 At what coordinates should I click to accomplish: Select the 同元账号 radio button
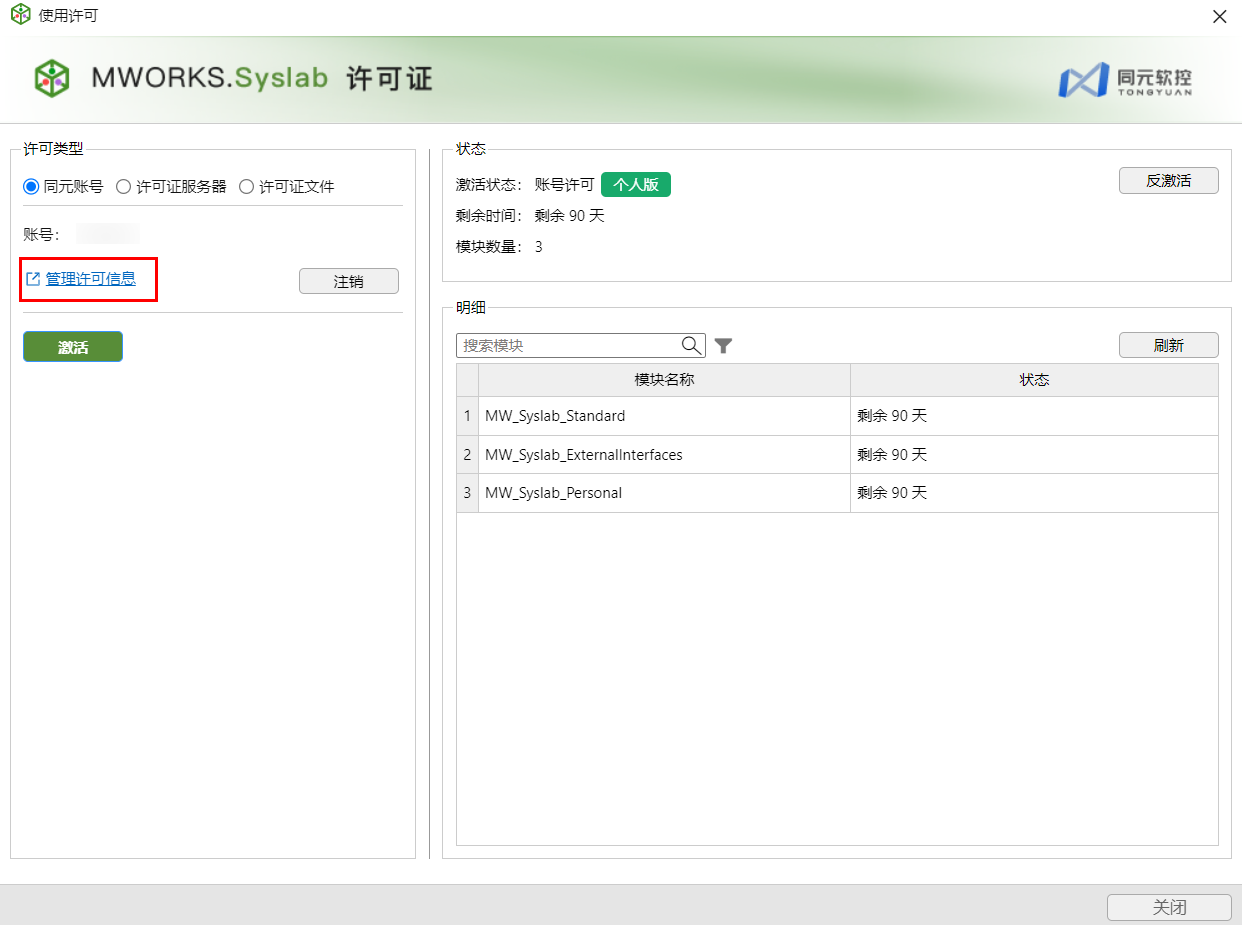31,186
